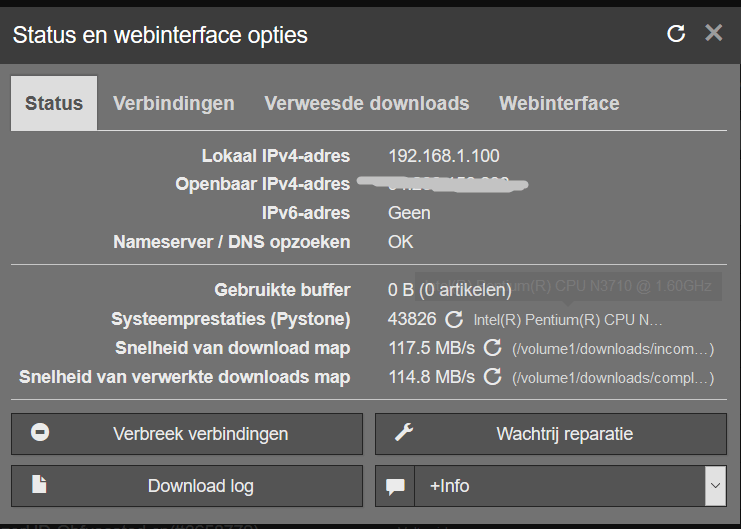Rerun the Pystone system performance test
The image size is (741, 529).
coord(454,319)
